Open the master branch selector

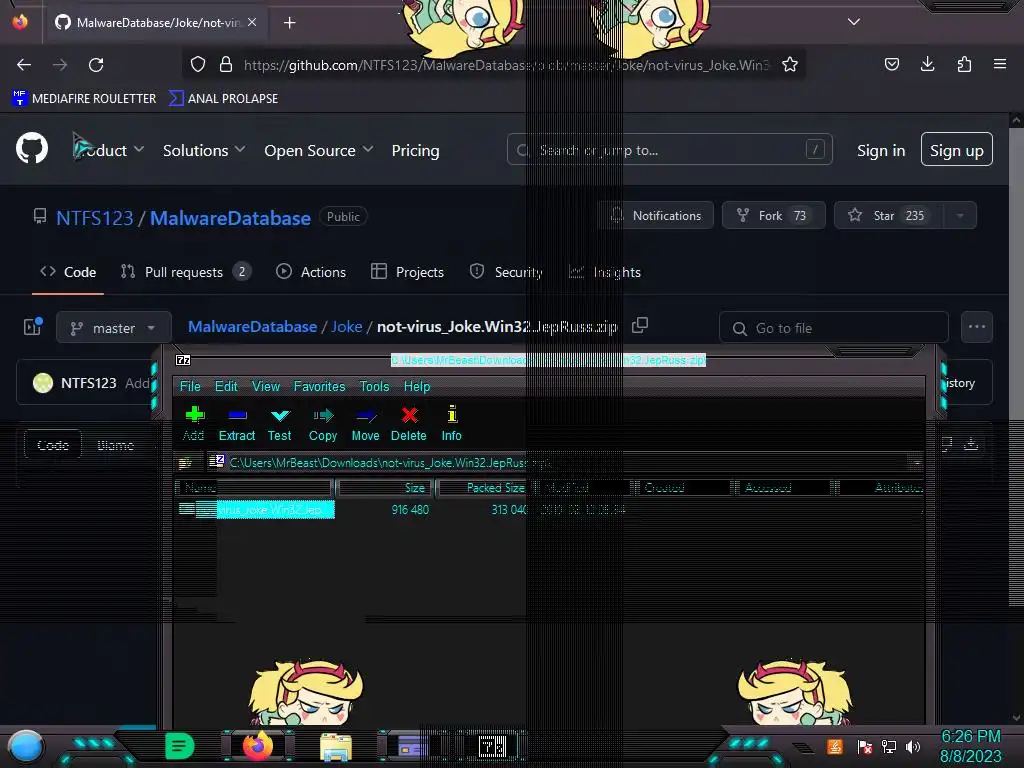(x=114, y=328)
